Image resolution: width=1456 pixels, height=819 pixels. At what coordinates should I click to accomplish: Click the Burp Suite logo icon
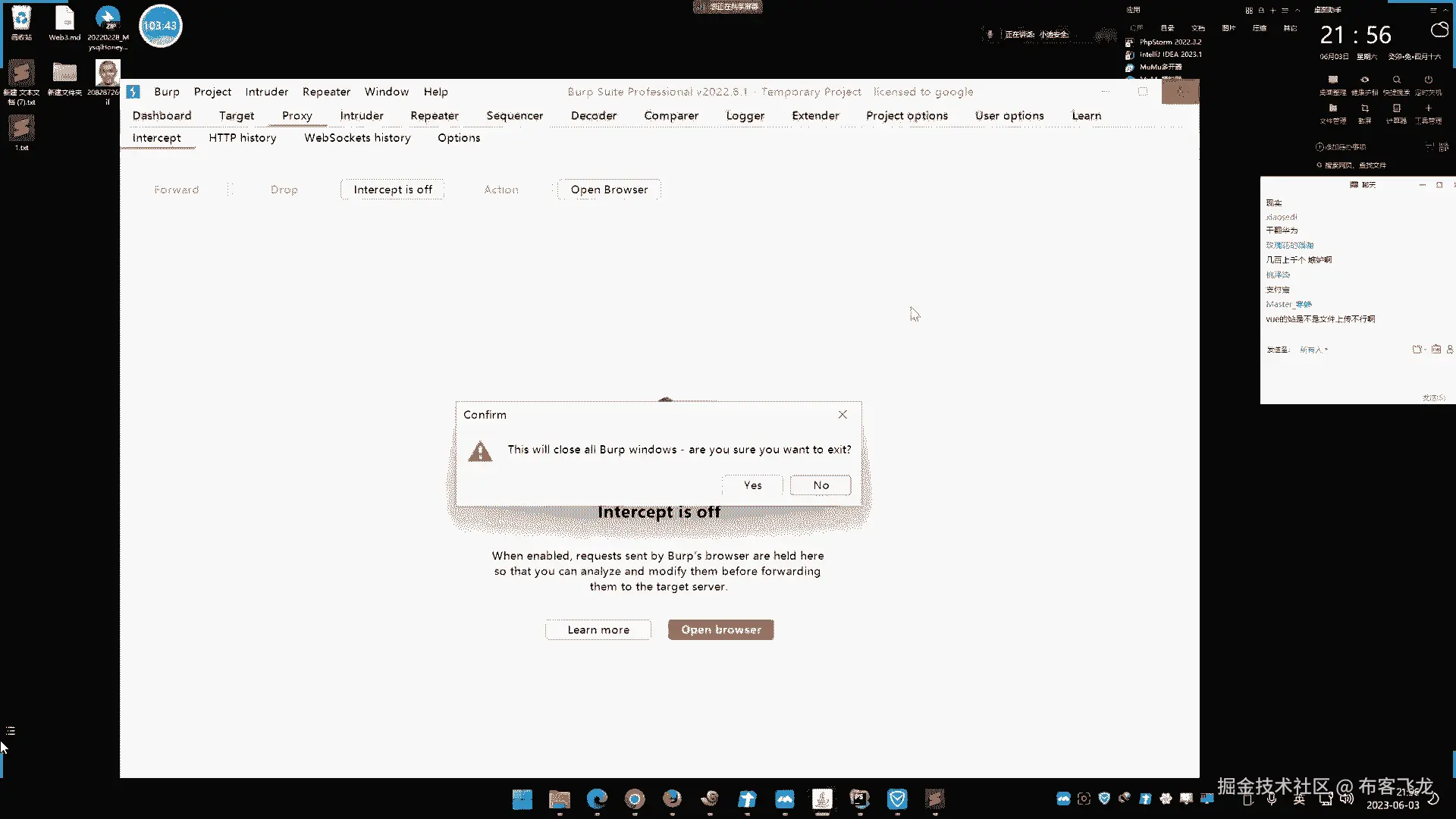133,92
